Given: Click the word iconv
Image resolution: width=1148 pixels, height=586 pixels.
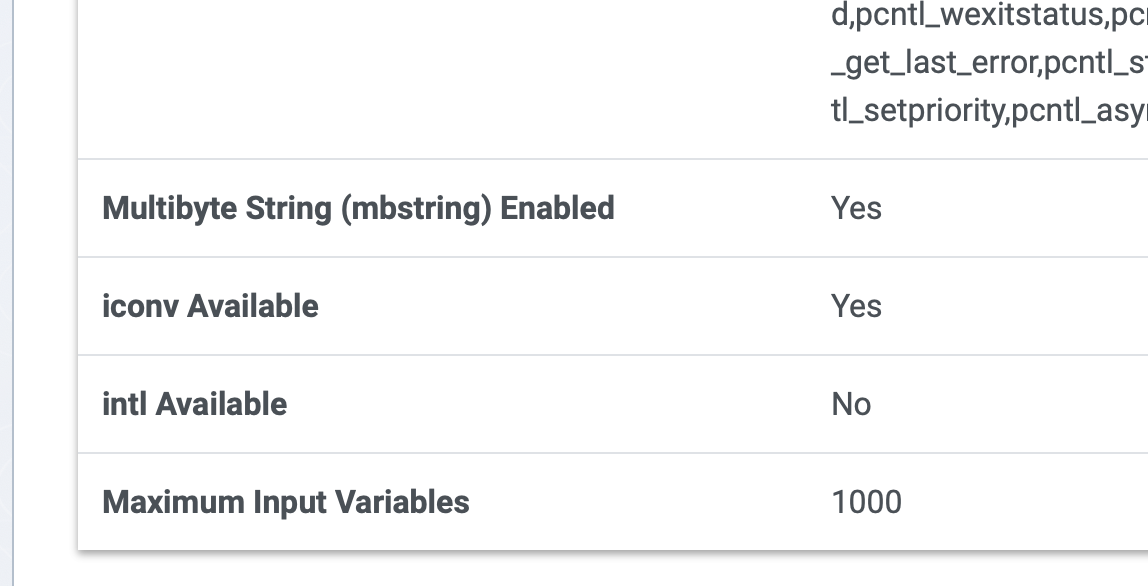Looking at the screenshot, I should tap(141, 306).
